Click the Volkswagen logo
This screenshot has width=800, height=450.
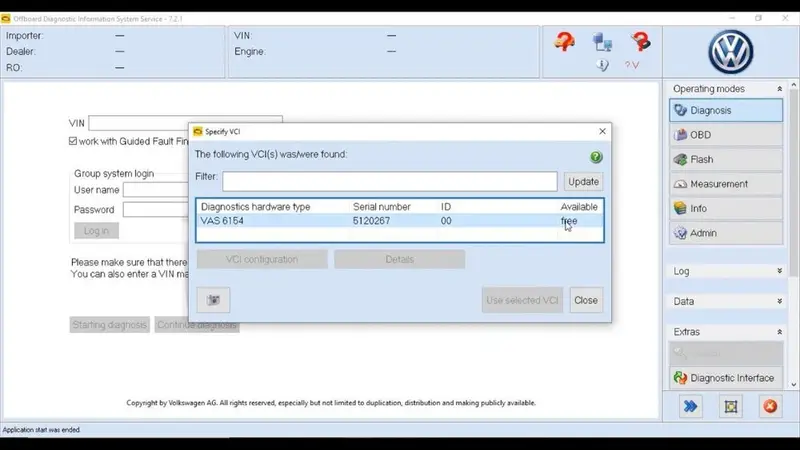tap(731, 52)
